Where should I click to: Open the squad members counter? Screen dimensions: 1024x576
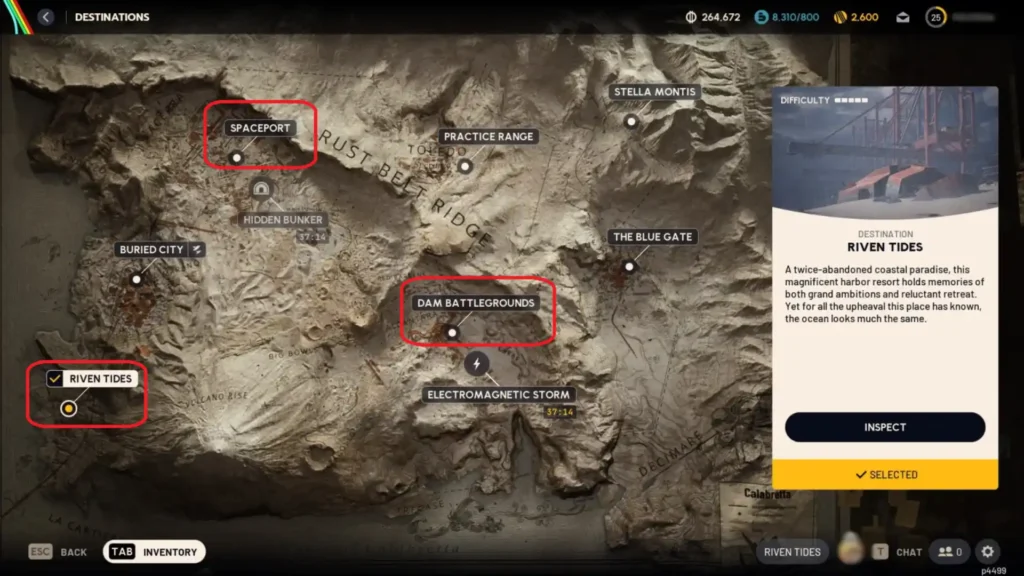pyautogui.click(x=950, y=552)
